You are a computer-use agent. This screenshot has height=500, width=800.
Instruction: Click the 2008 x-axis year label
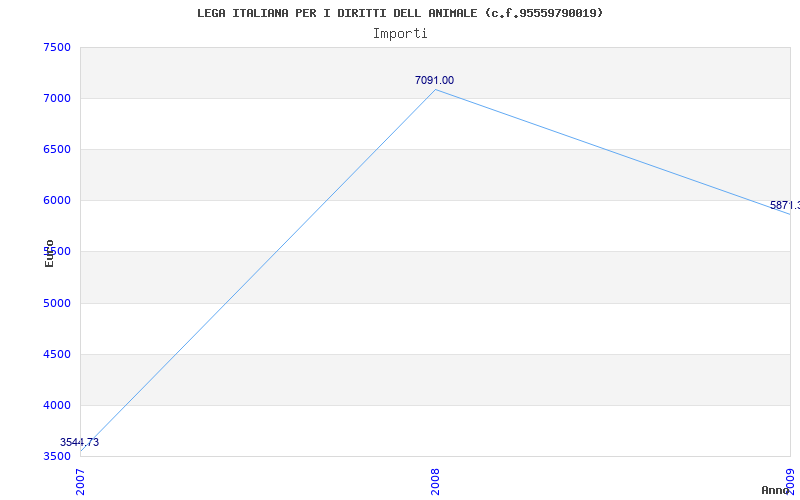point(435,482)
